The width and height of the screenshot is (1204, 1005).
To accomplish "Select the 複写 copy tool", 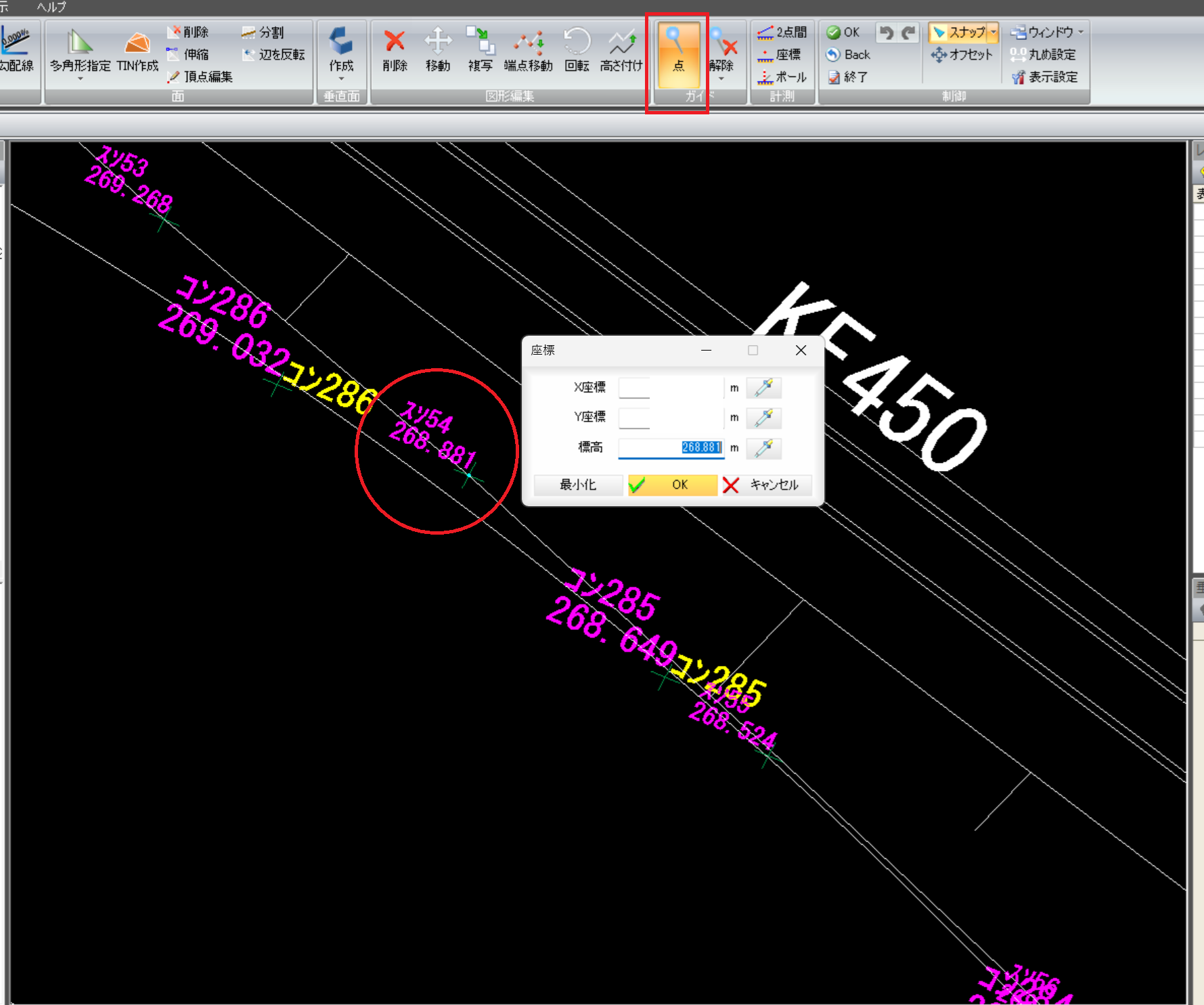I will pyautogui.click(x=481, y=49).
